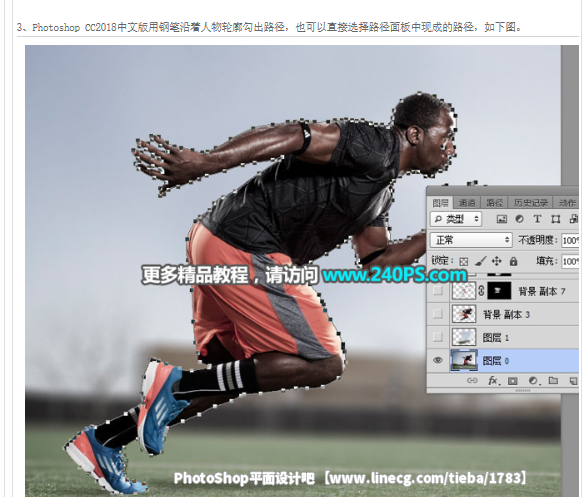582x497 pixels.
Task: Filter layers by adjustment layer icon
Action: point(519,219)
